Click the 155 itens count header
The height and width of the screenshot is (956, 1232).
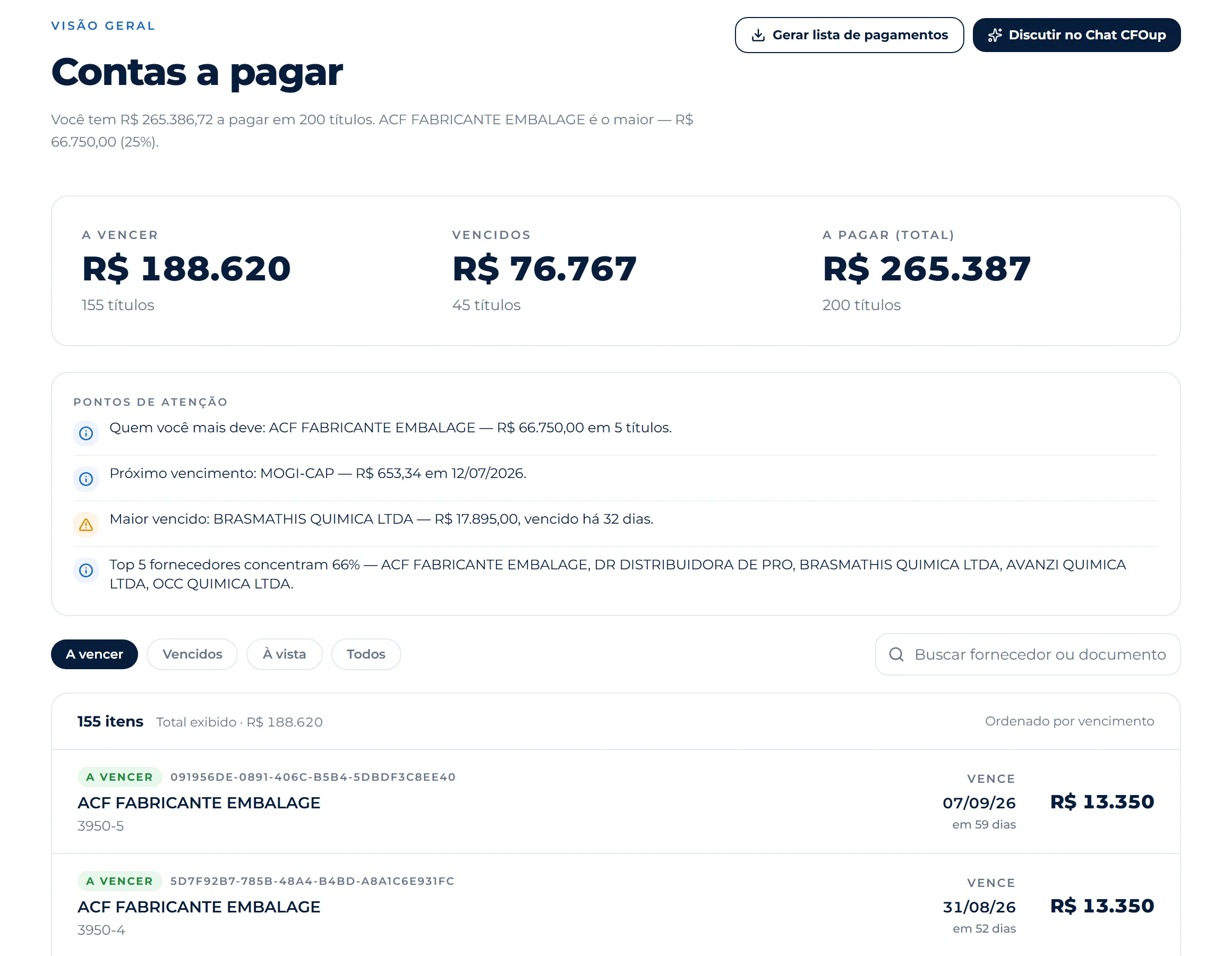(110, 721)
